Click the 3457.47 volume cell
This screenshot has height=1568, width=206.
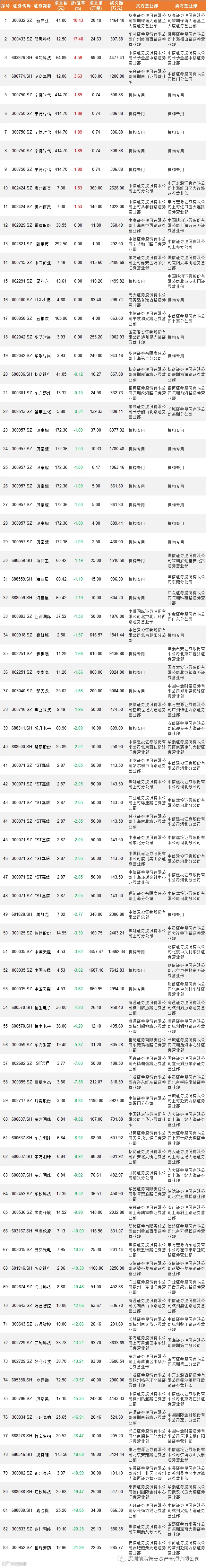[x=95, y=952]
